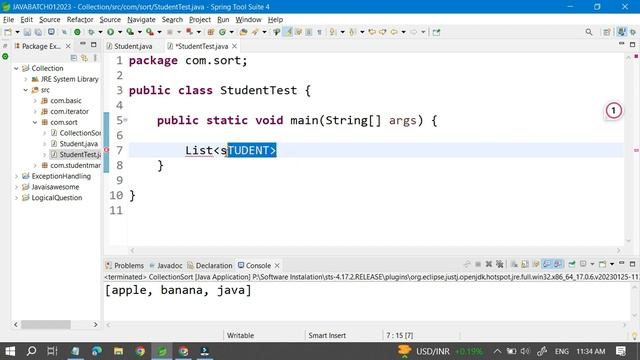Toggle Show Whitespace Characters toolbar icon
The height and width of the screenshot is (360, 640).
pyautogui.click(x=320, y=32)
